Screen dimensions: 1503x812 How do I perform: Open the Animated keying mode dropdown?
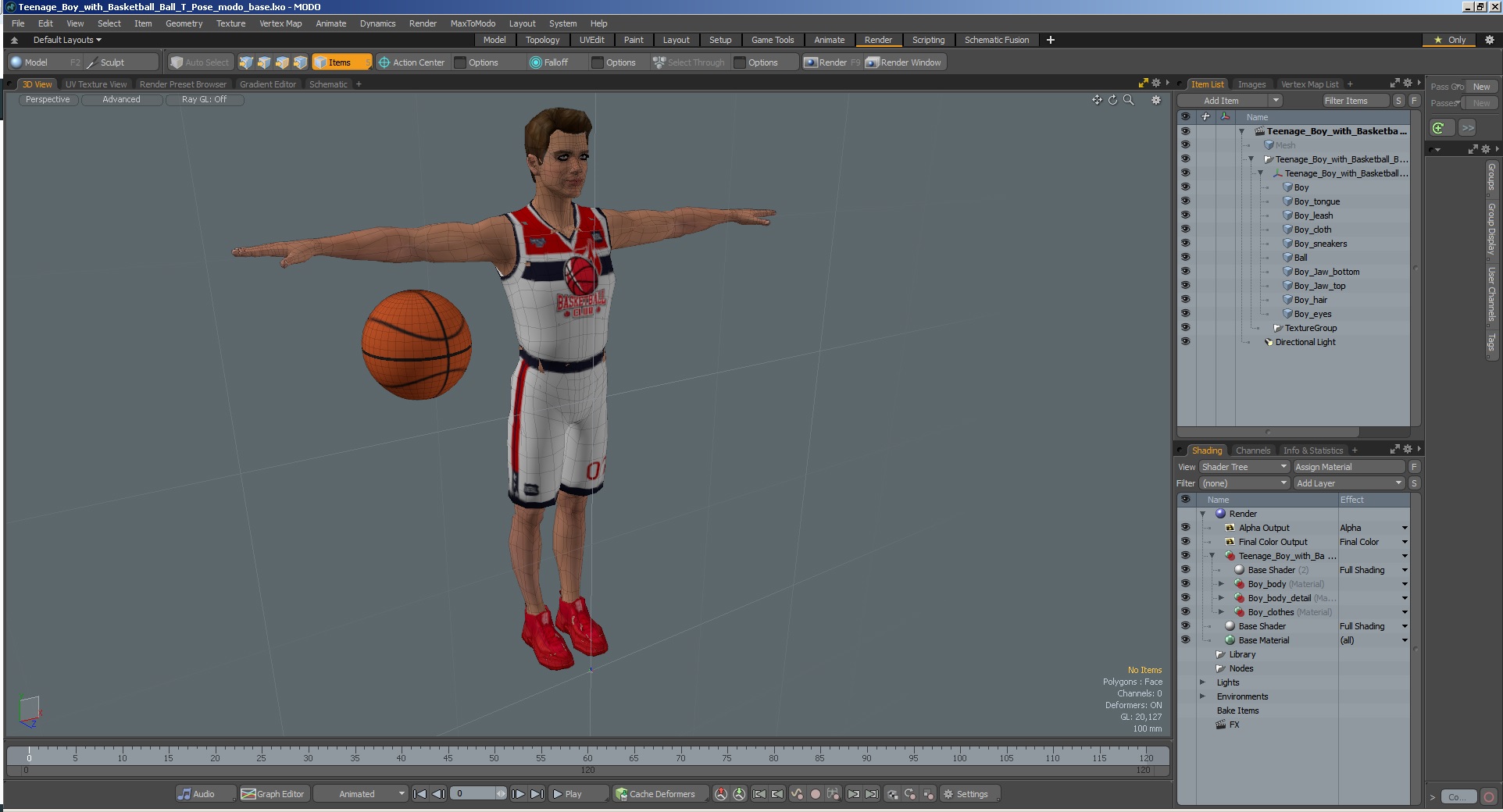coord(360,794)
